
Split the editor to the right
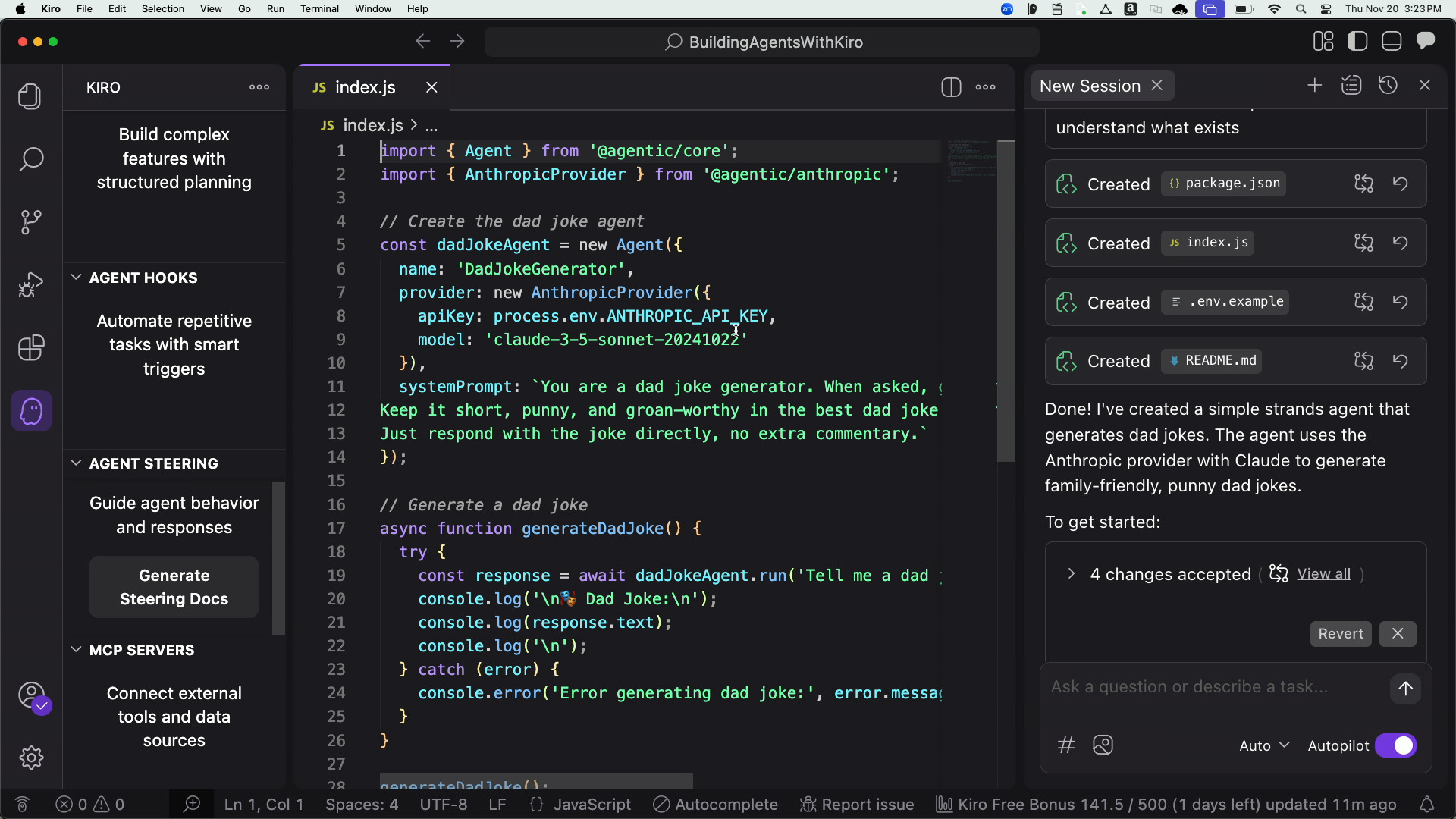951,87
